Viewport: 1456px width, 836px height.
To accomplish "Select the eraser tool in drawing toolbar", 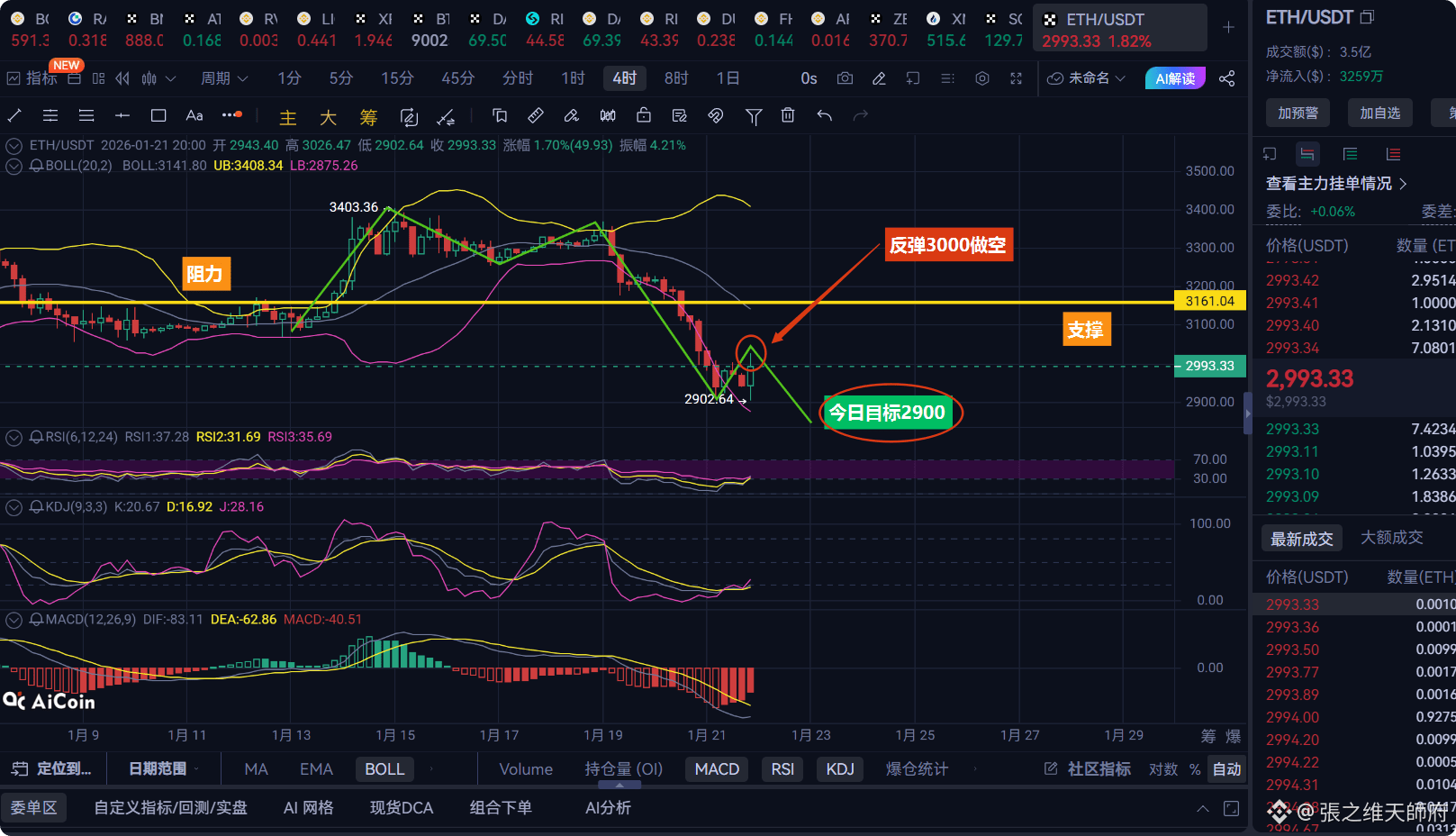I will point(572,115).
